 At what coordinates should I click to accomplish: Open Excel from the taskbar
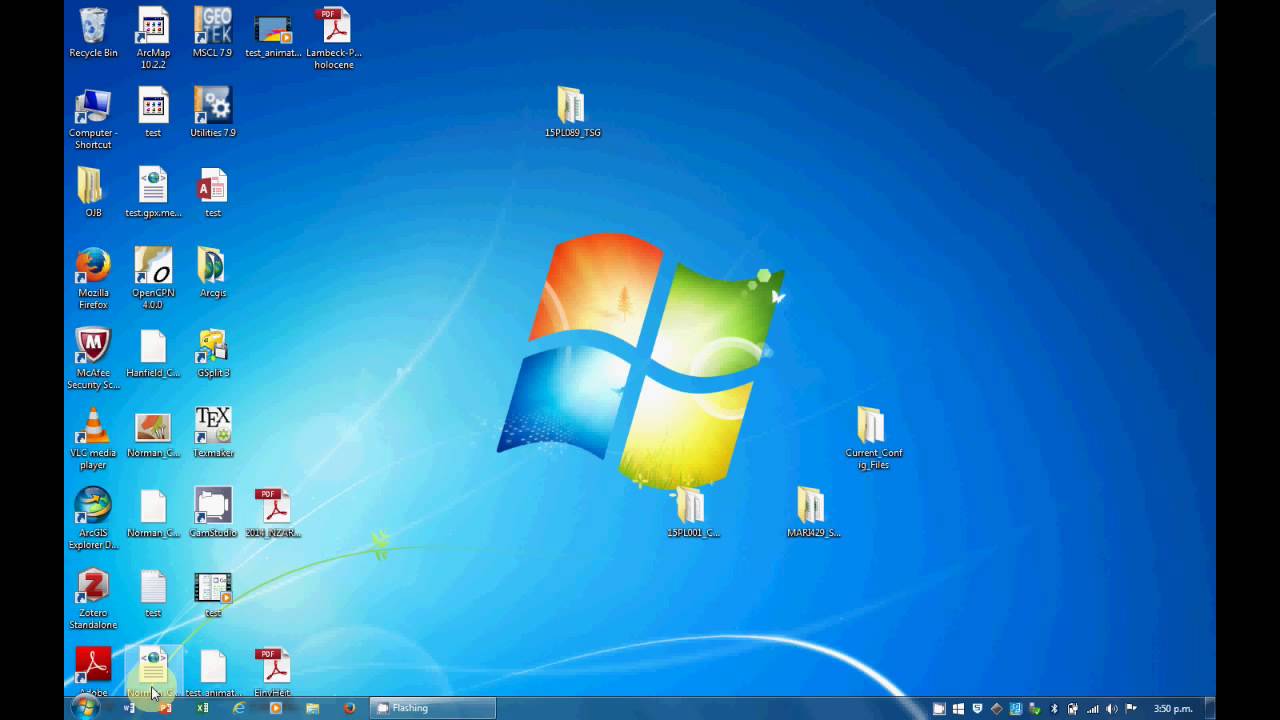coord(202,708)
